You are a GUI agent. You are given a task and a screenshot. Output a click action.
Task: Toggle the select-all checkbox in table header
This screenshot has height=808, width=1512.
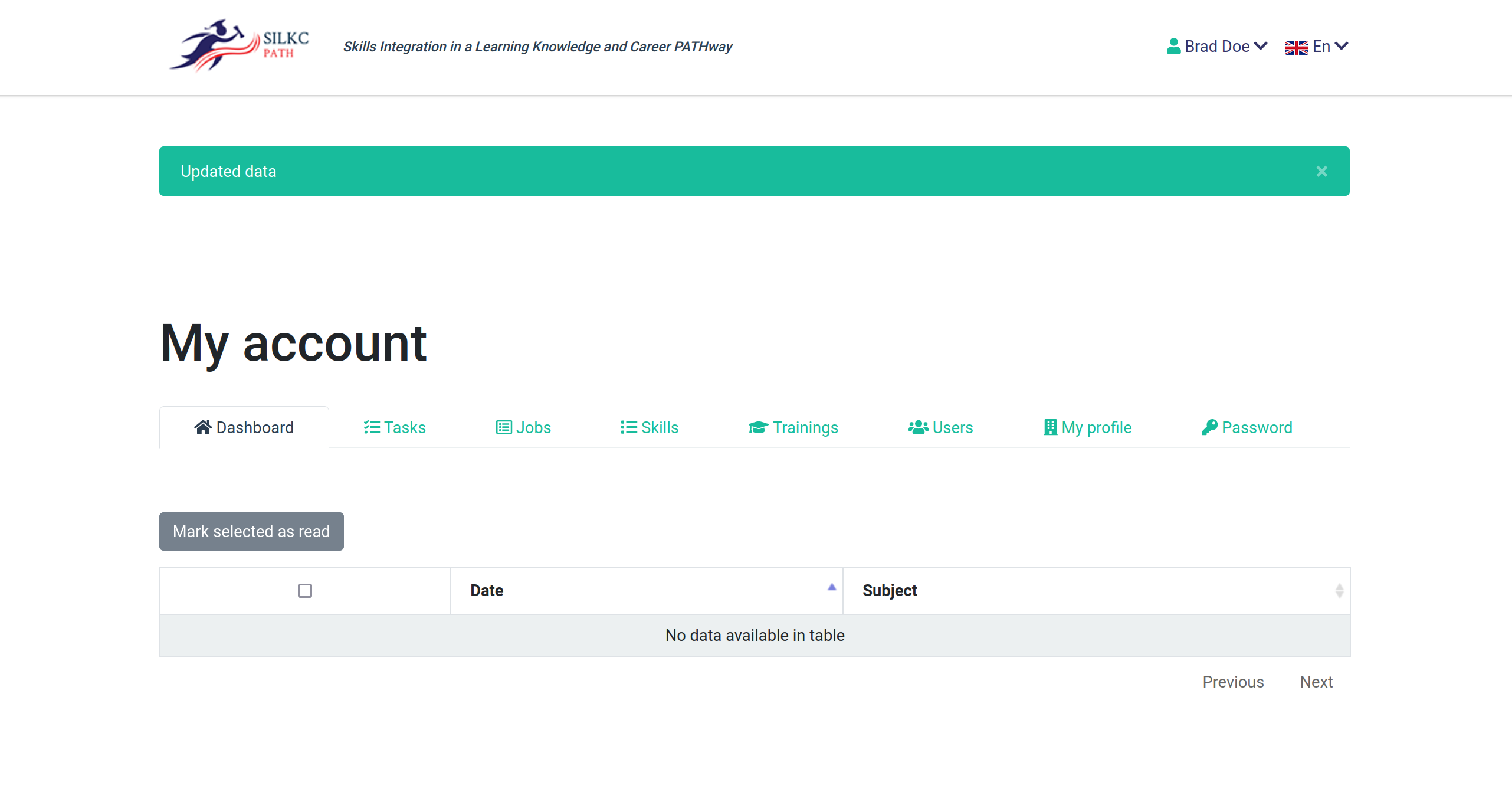(x=304, y=590)
